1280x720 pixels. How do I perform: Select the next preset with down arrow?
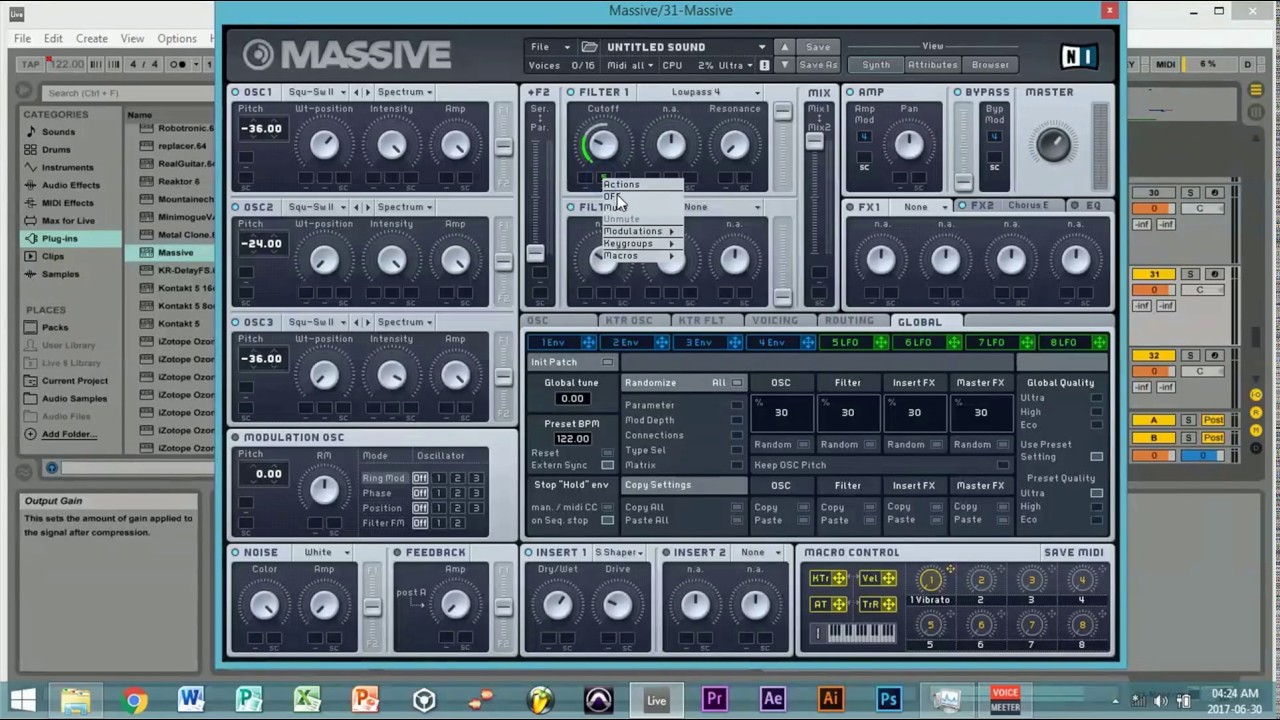coord(784,65)
